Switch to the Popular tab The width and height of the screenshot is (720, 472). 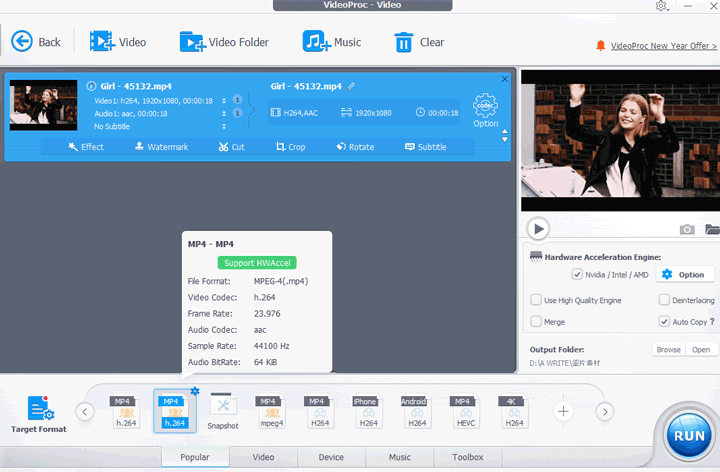click(195, 457)
